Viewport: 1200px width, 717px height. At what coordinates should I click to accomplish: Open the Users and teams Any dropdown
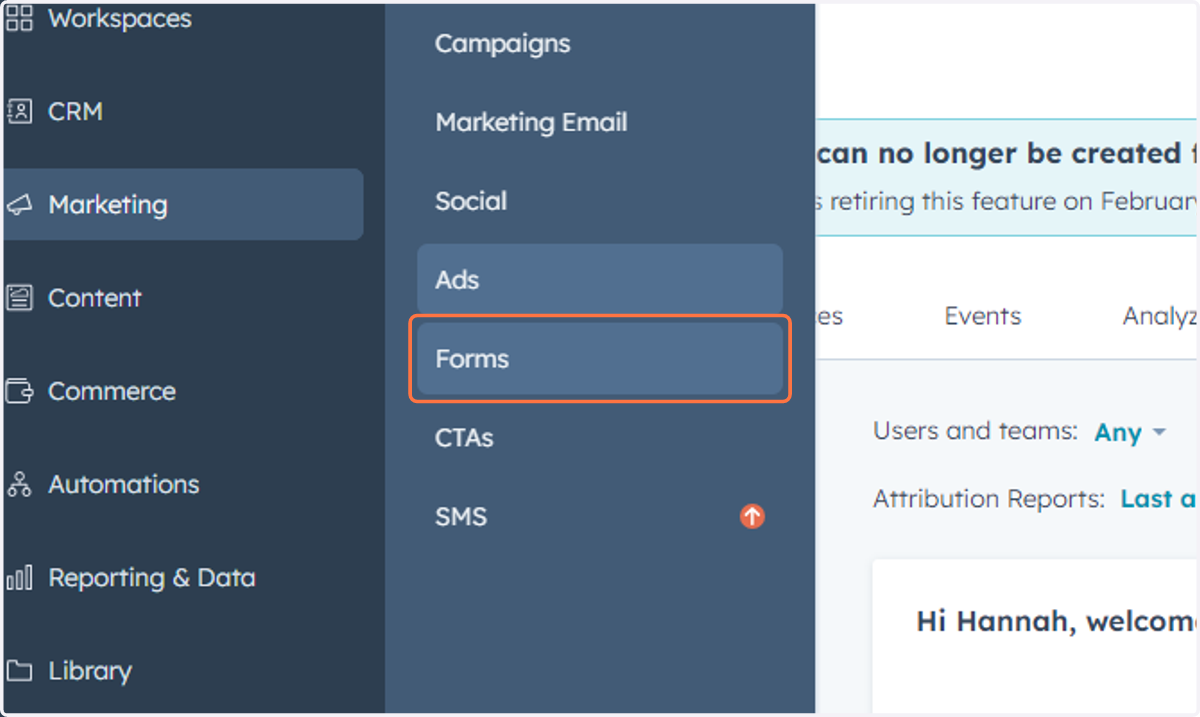click(1130, 433)
